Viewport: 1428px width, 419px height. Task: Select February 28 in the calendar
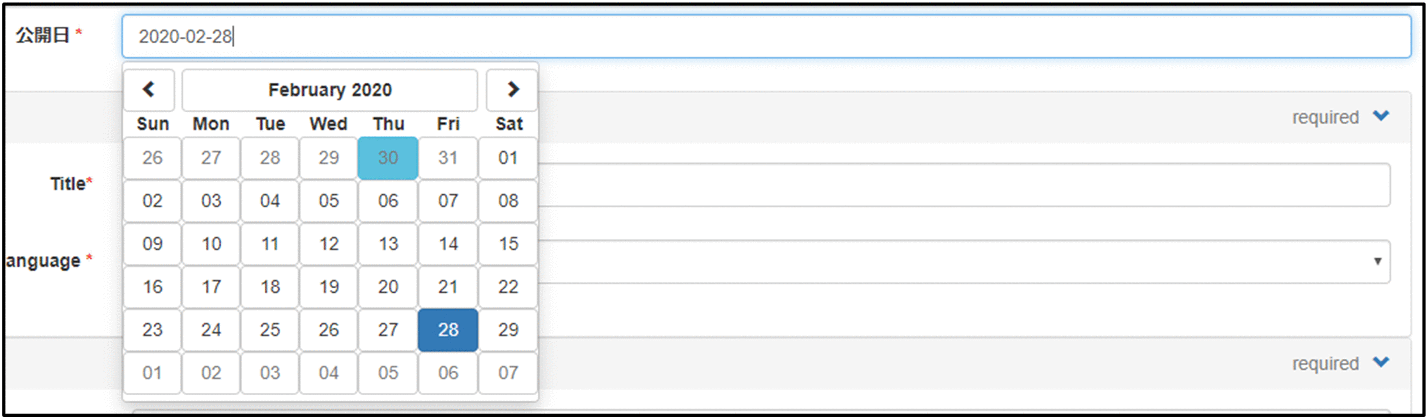(448, 330)
